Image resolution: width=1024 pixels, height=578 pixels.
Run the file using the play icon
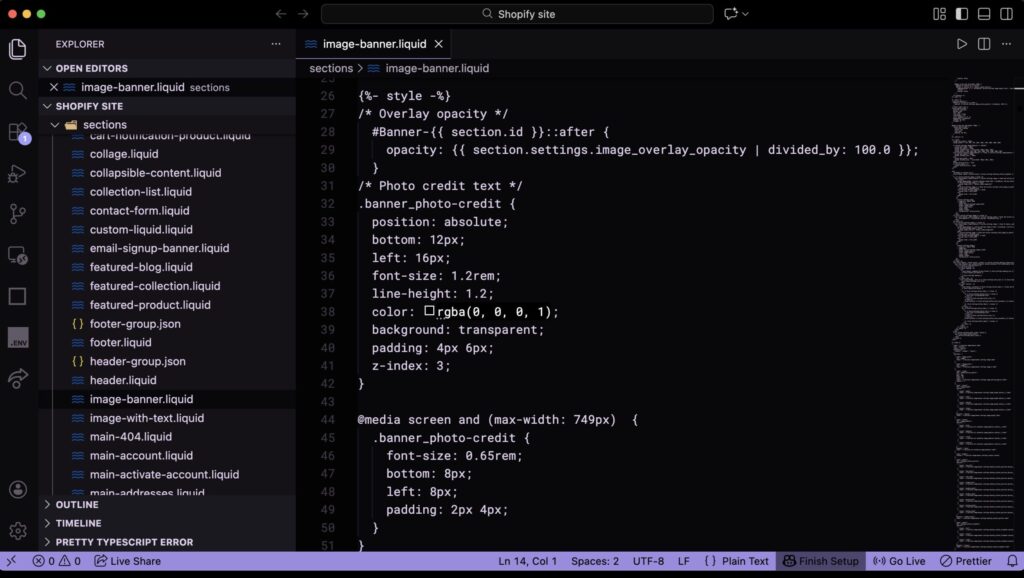[x=961, y=43]
